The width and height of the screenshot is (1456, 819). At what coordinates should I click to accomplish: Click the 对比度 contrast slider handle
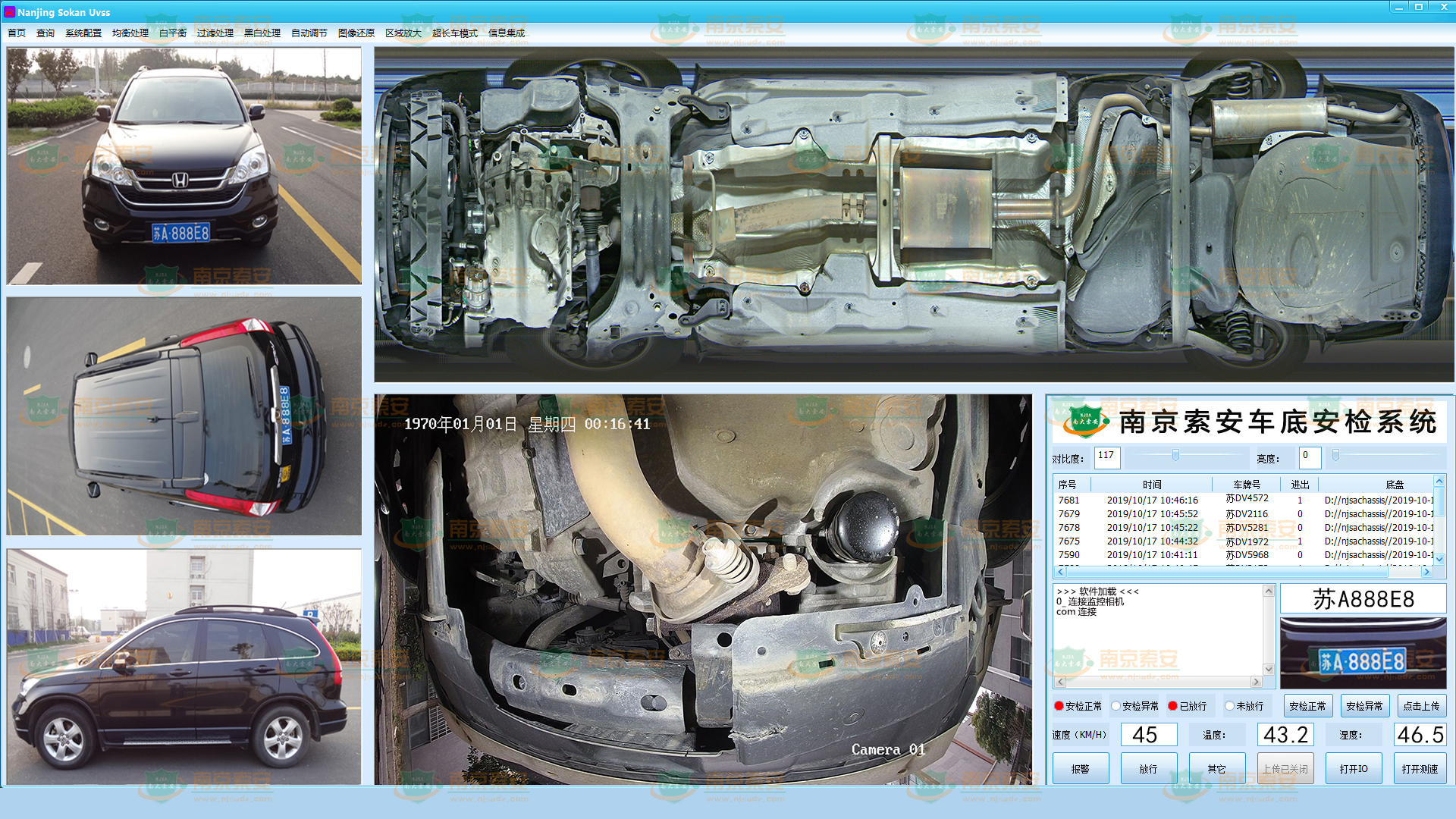coord(1175,456)
